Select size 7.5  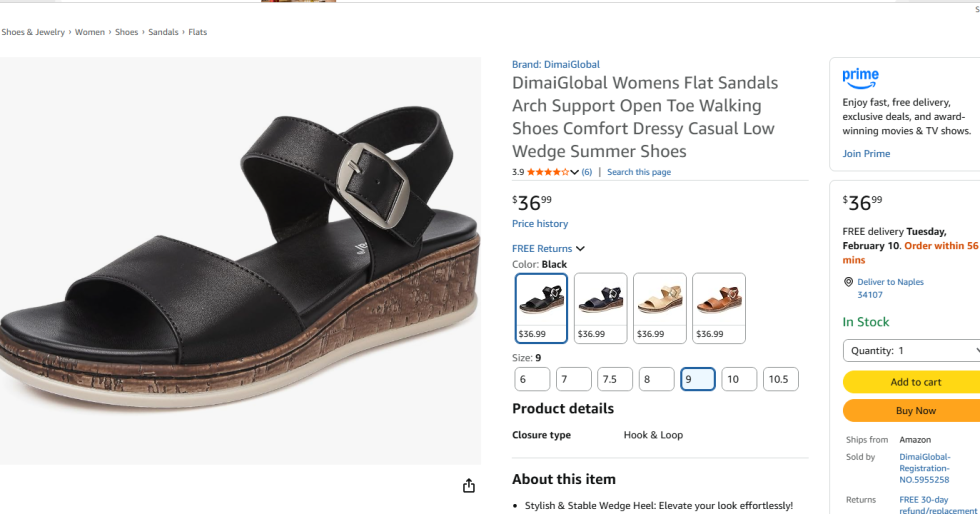click(x=614, y=380)
